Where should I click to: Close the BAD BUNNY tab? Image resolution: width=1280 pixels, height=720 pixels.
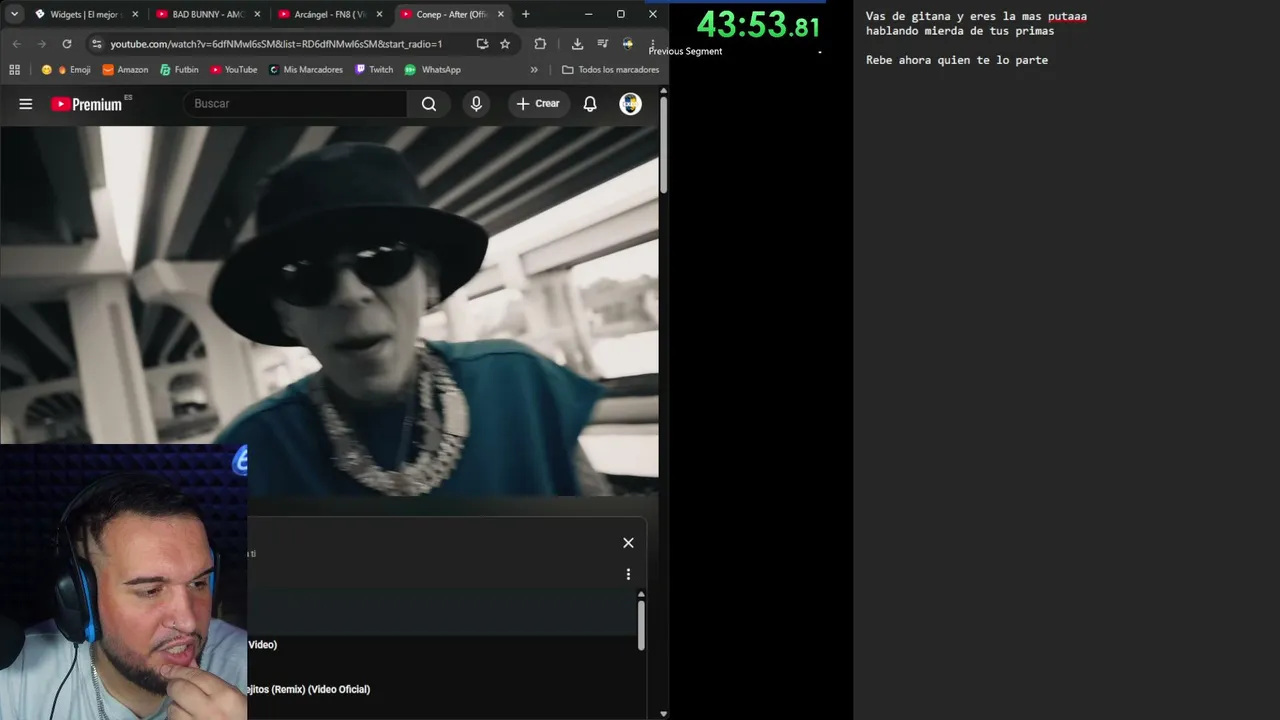257,14
